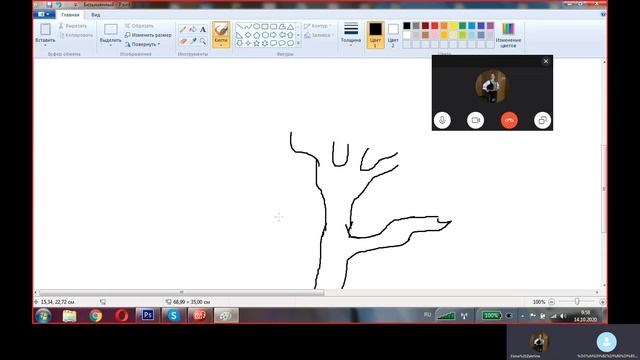Select the Eraser tool
This screenshot has width=640, height=360.
182,41
